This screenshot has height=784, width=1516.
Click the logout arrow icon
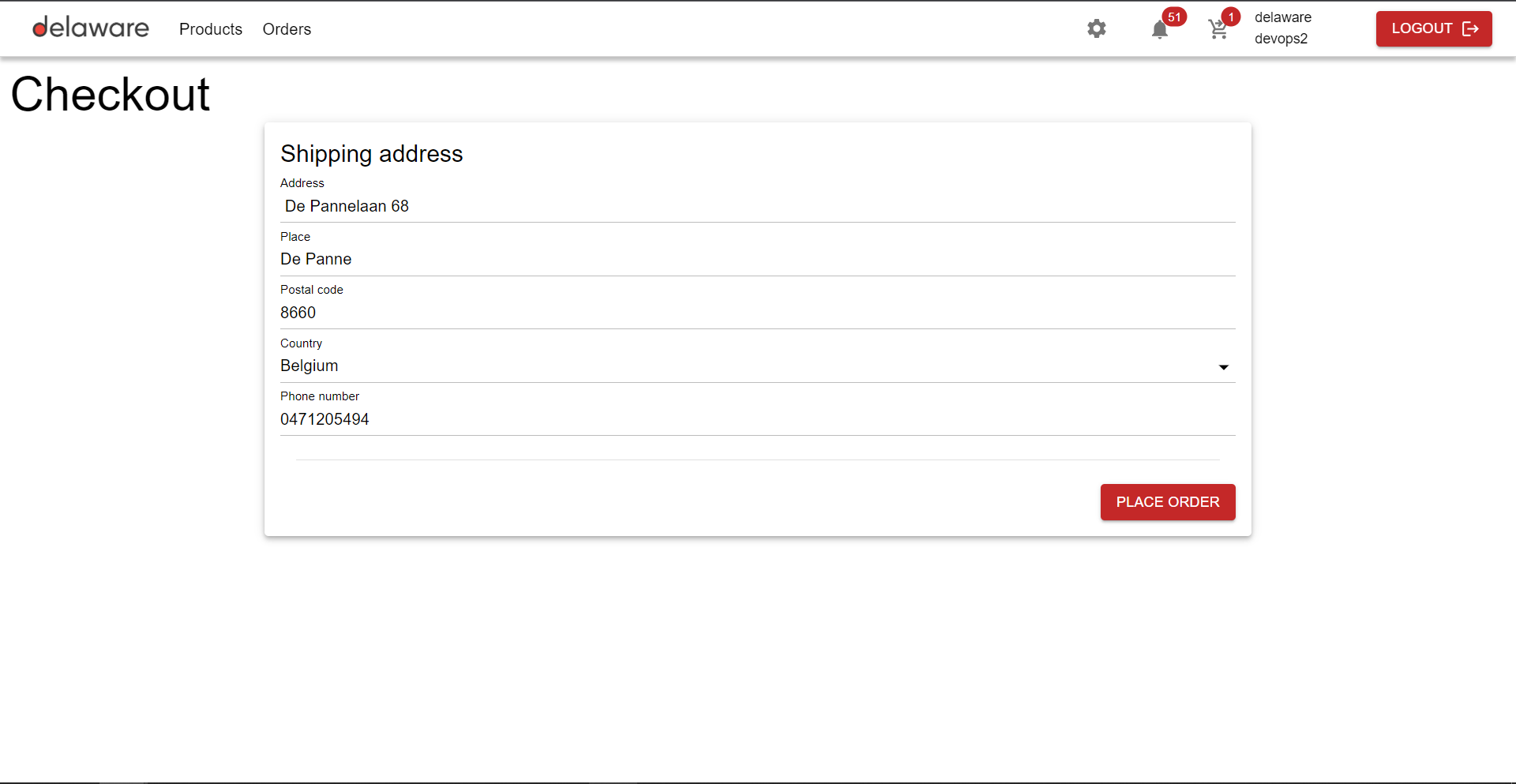click(1471, 28)
